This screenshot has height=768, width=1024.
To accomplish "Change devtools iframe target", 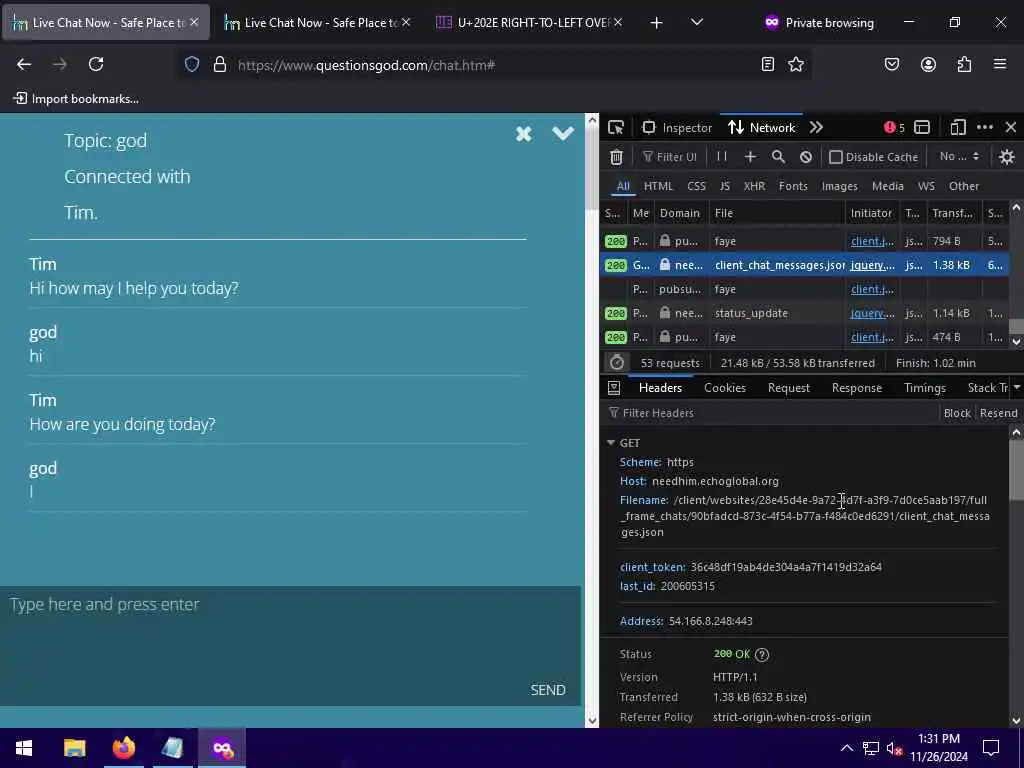I will pyautogui.click(x=922, y=127).
